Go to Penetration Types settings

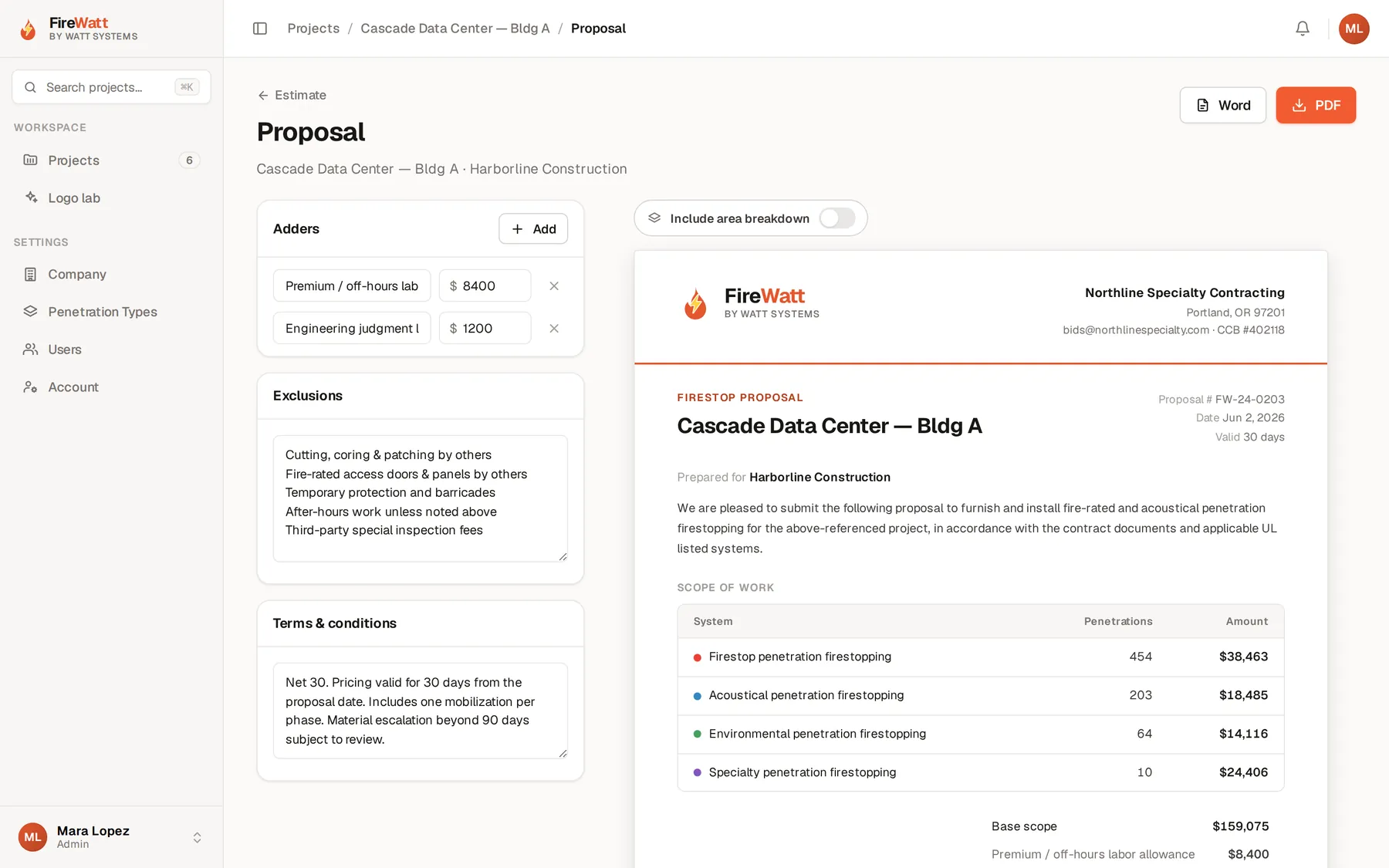click(111, 312)
